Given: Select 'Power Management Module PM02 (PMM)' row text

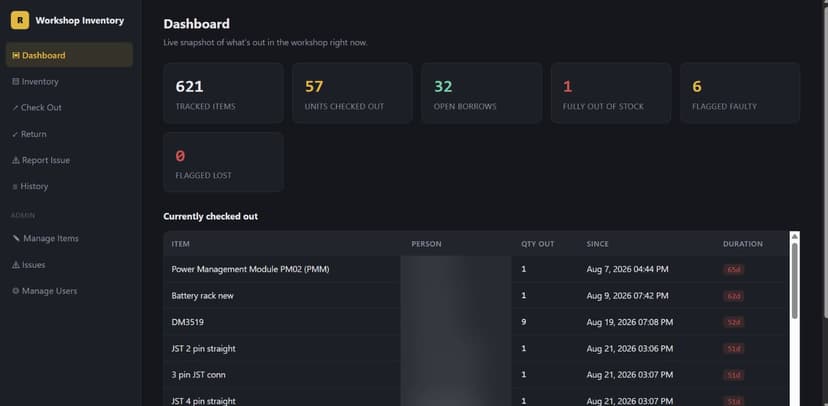Looking at the screenshot, I should [250, 269].
